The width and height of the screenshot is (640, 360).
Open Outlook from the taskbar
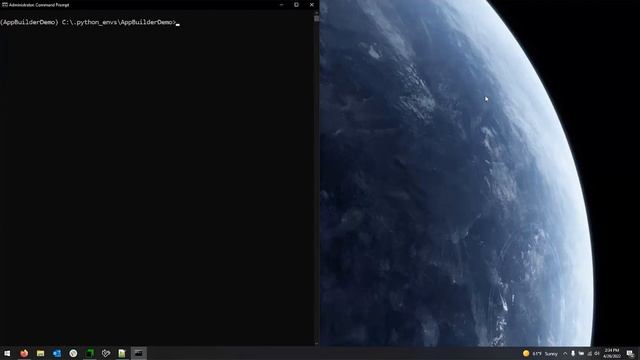pyautogui.click(x=57, y=353)
